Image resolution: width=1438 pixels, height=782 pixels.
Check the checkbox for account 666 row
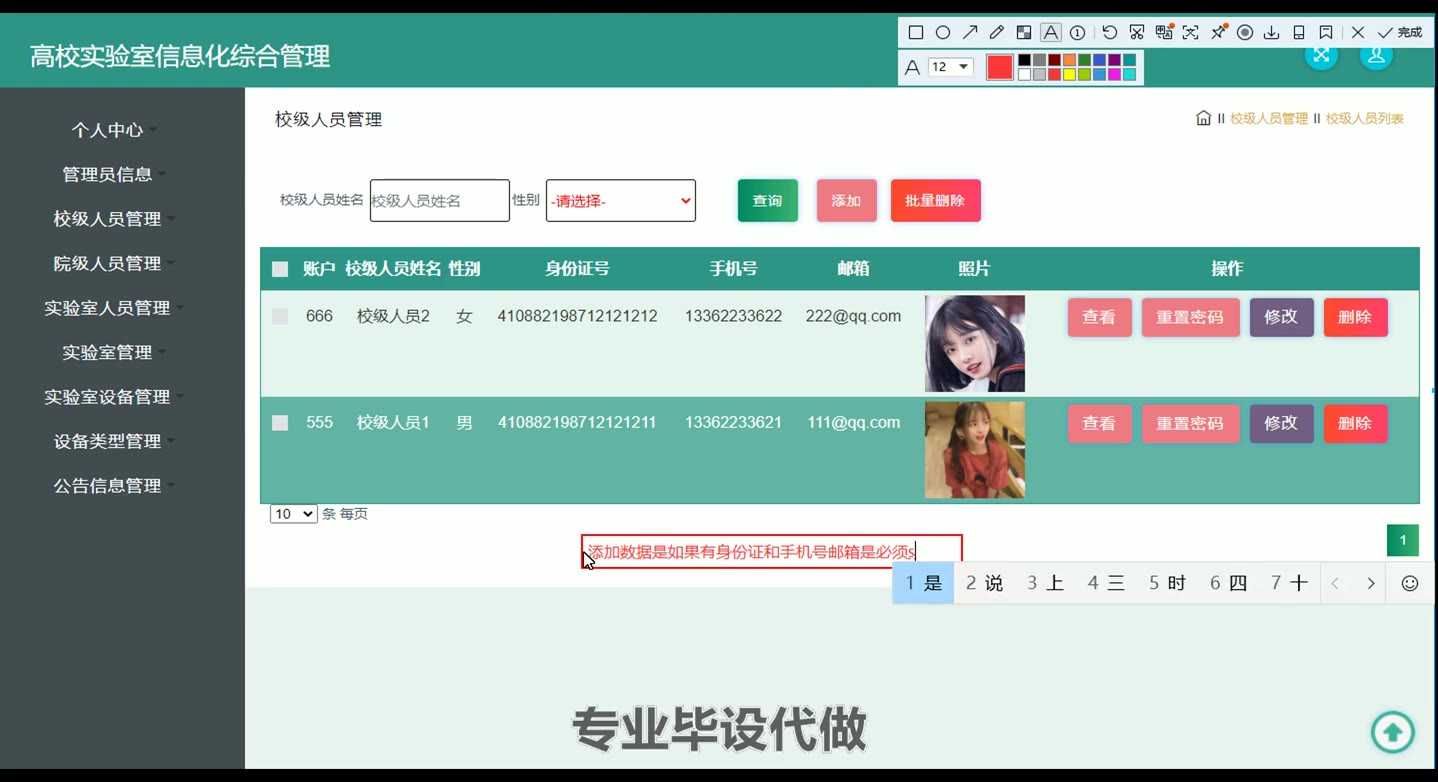click(280, 316)
